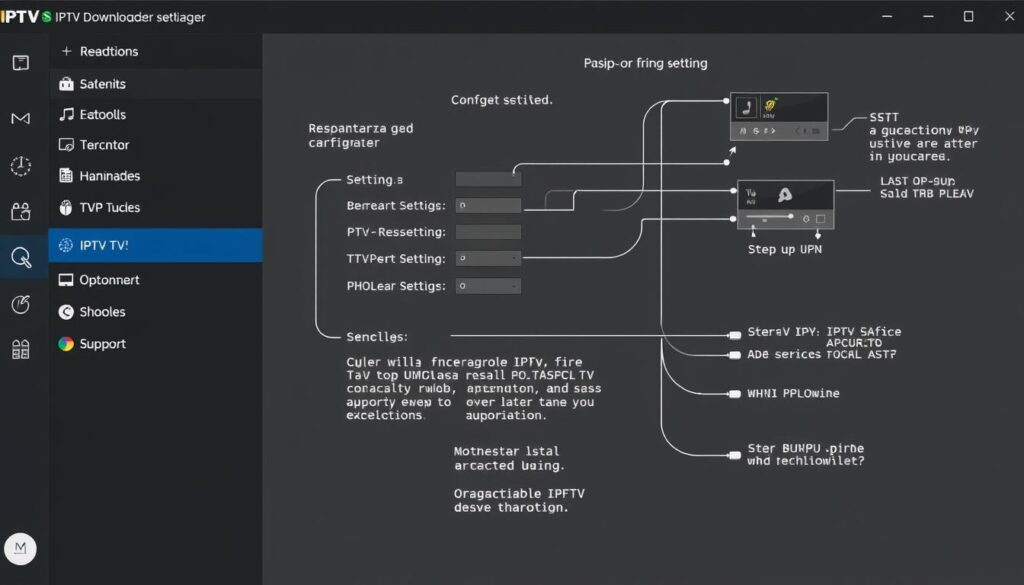Click the screen icon beside Optonnert

66,280
